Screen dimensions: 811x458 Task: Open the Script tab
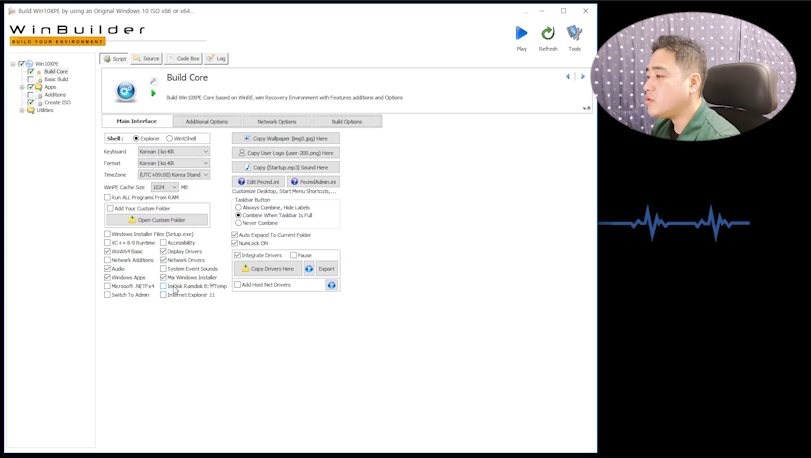(114, 58)
